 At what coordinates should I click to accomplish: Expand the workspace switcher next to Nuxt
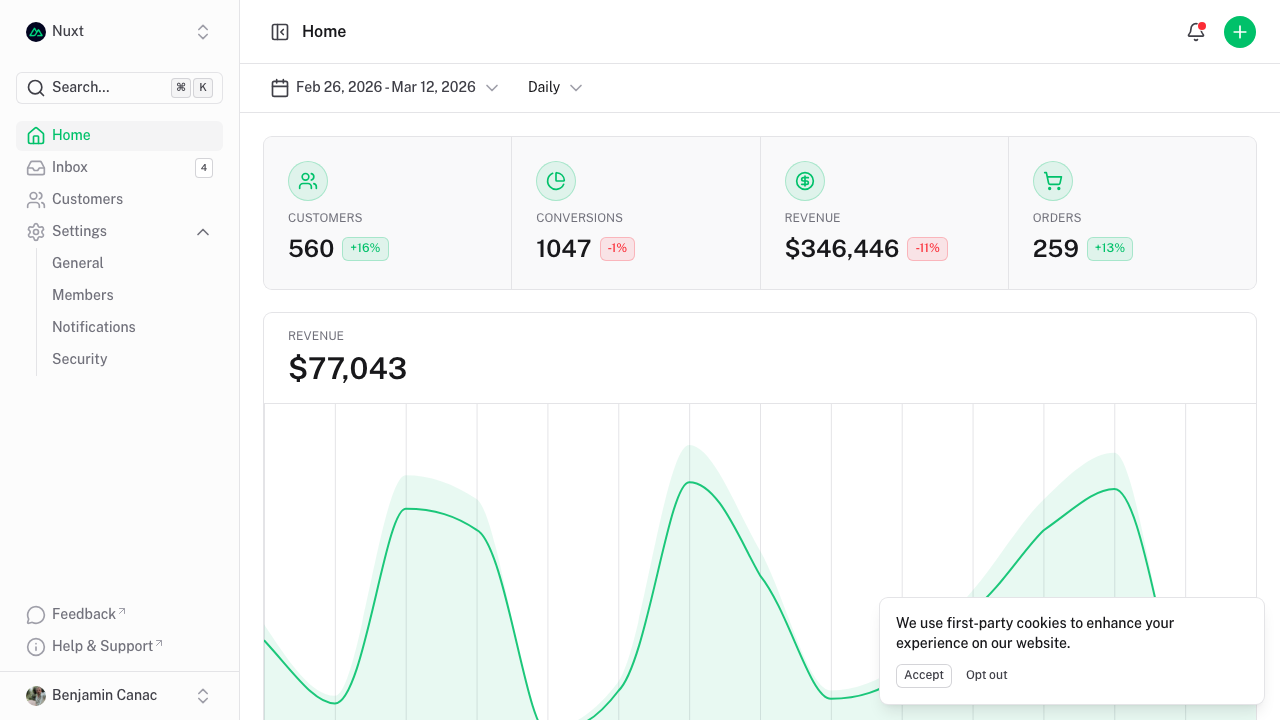click(x=203, y=31)
